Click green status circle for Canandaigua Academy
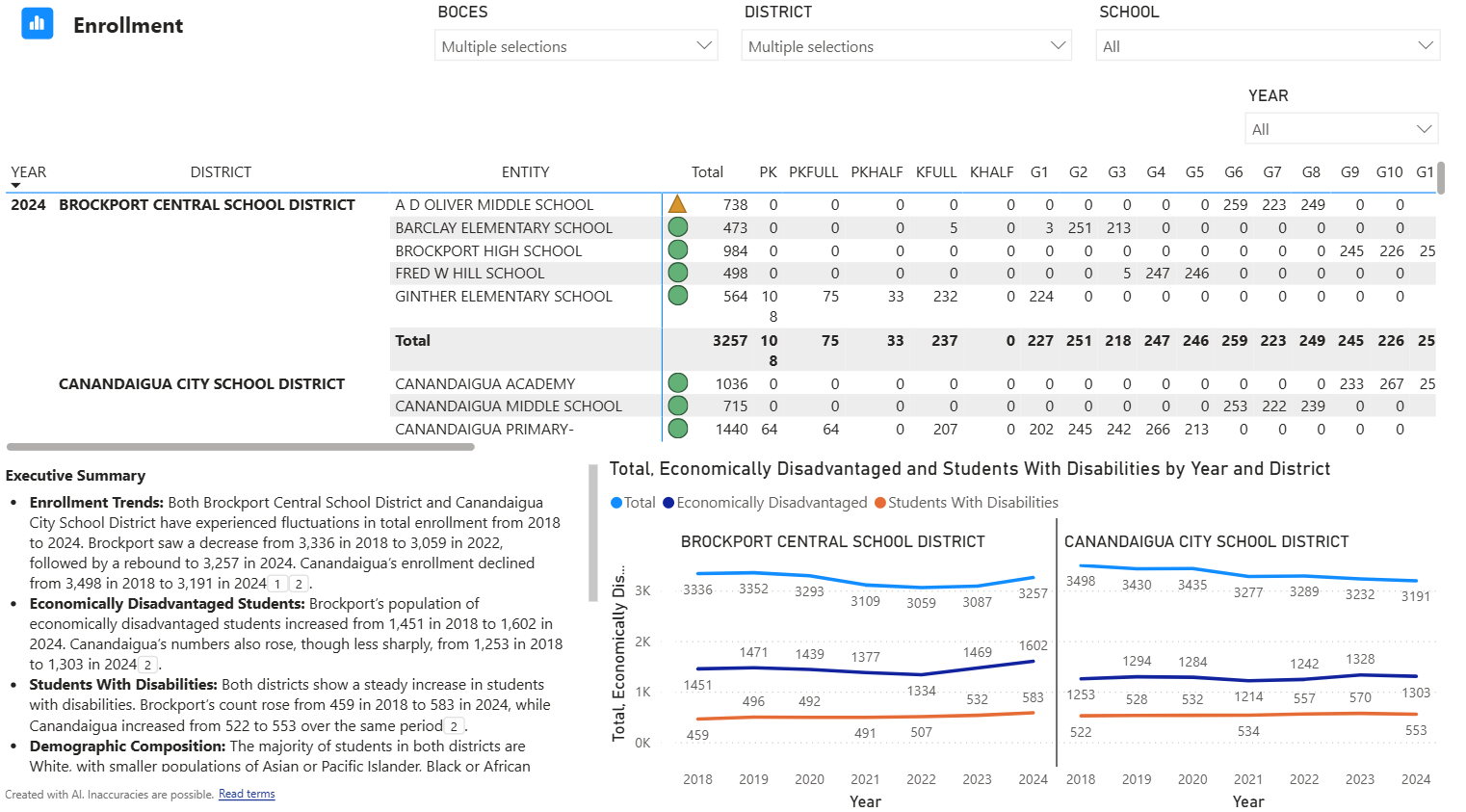 [x=678, y=383]
